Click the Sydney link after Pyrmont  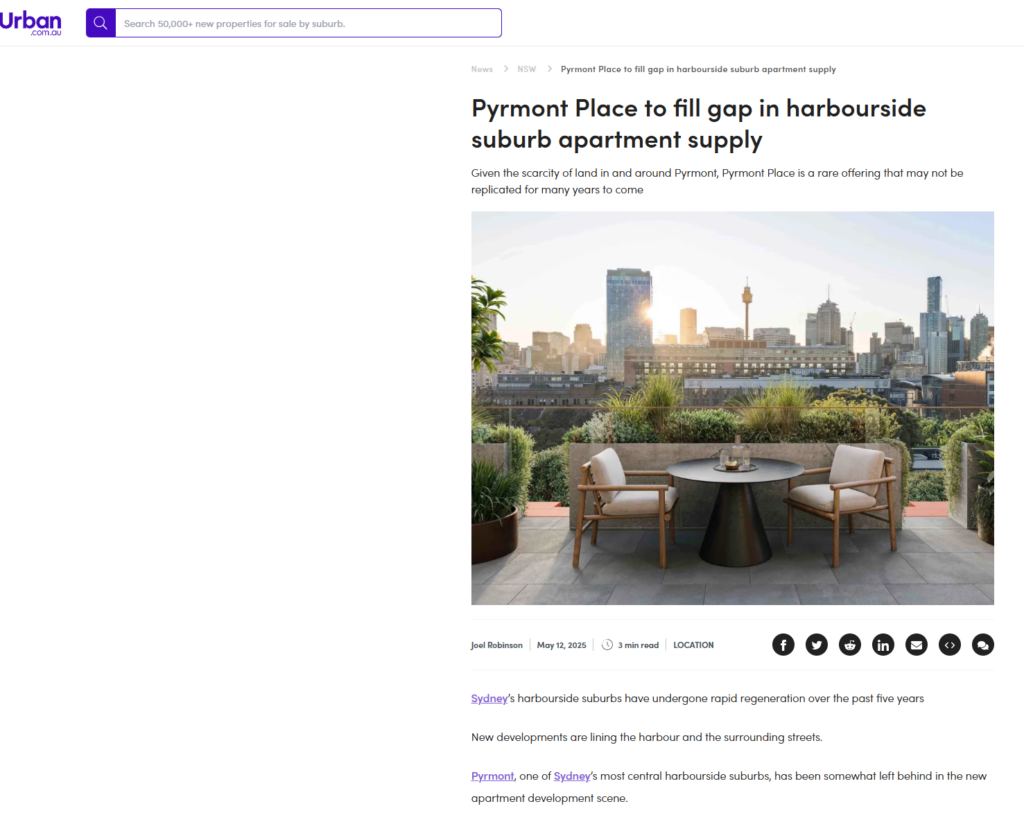572,776
